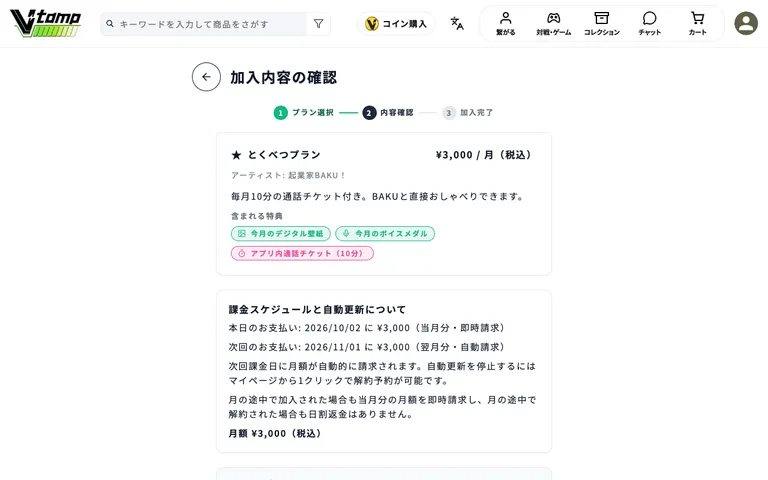The image size is (768, 480).
Task: Click the 含まれる特典 label
Action: click(257, 216)
